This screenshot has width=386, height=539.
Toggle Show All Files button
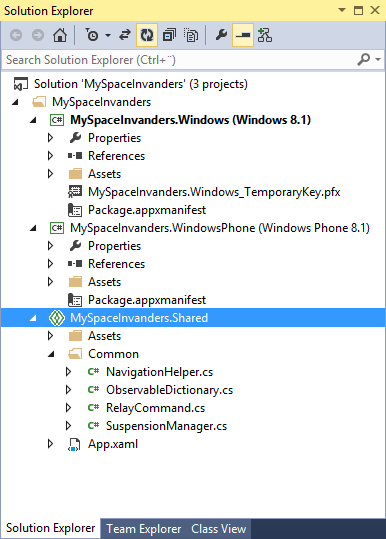tap(191, 35)
